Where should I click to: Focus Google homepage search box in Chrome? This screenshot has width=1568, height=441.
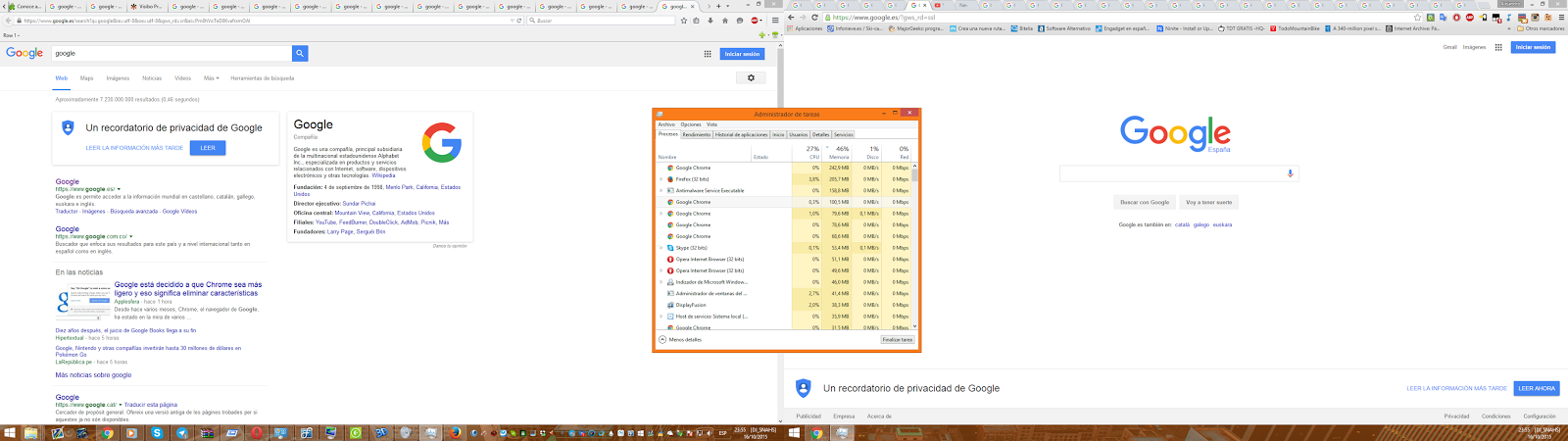click(1179, 173)
